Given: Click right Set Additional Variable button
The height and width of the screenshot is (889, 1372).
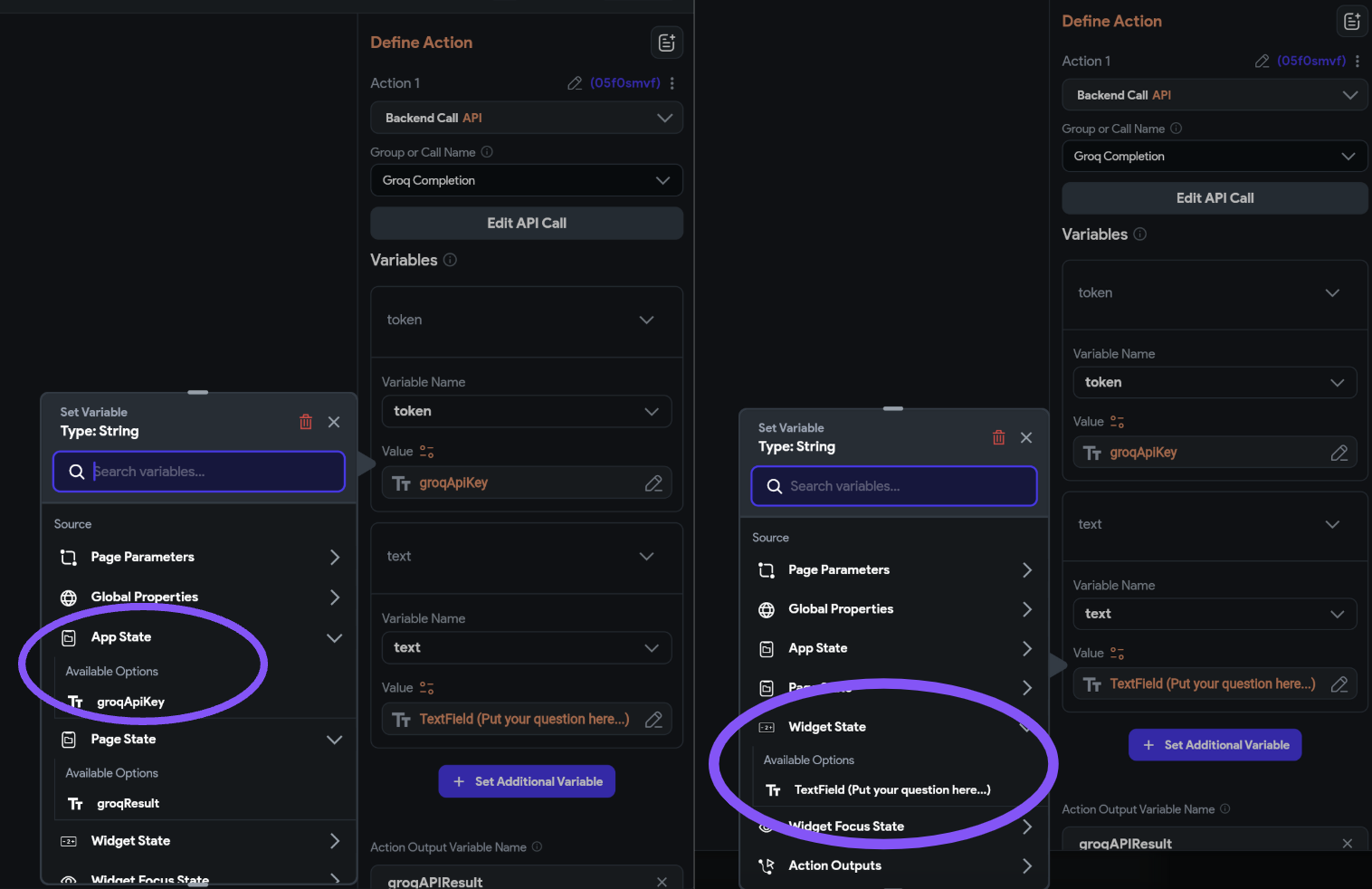Looking at the screenshot, I should pyautogui.click(x=1215, y=745).
